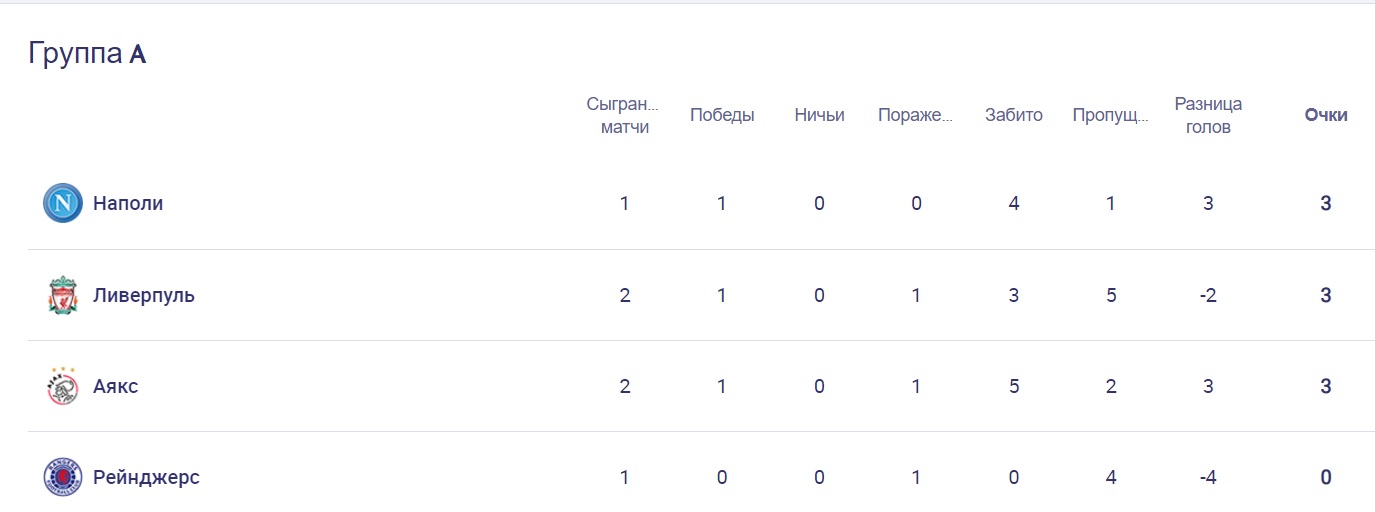
Task: Click the Поражения column header
Action: coord(915,115)
